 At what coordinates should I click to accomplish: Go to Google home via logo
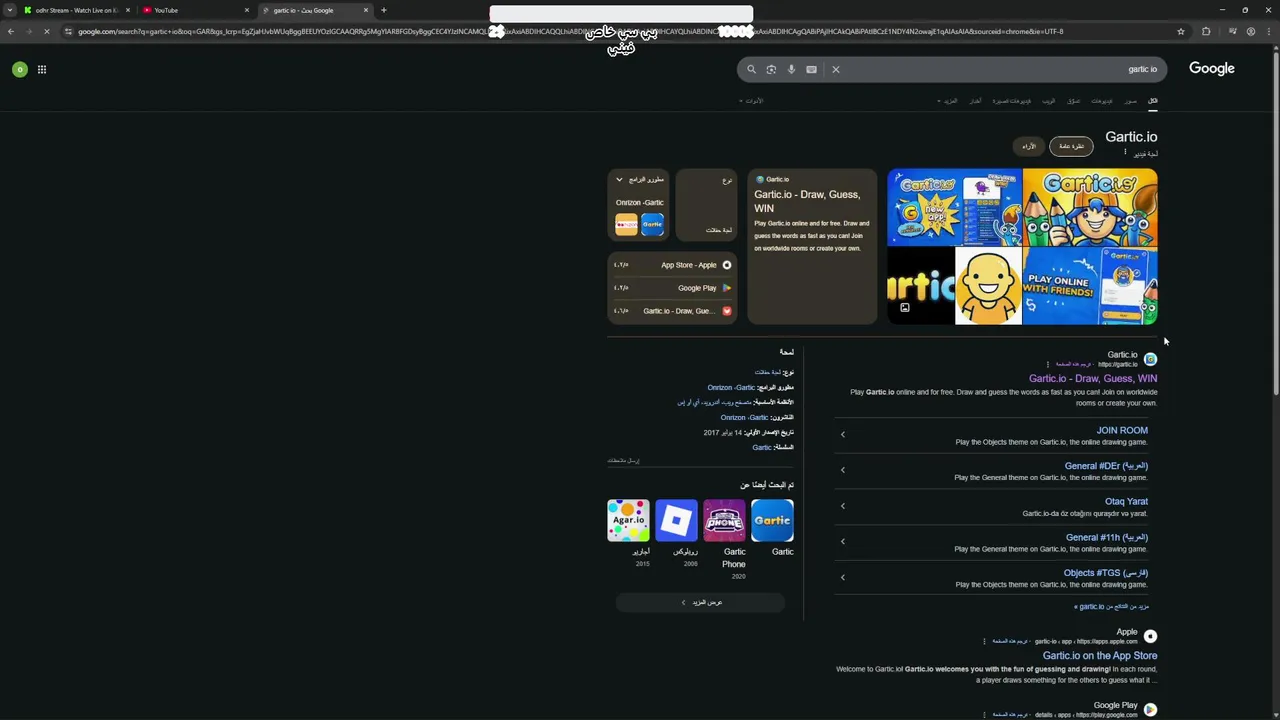(x=1212, y=68)
